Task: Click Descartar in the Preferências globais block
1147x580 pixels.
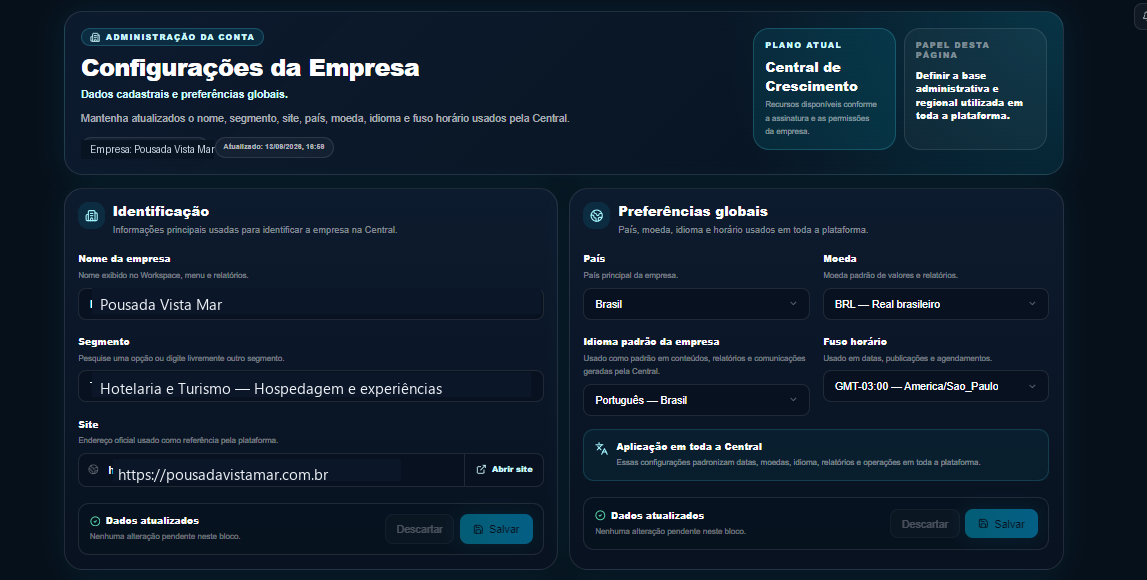Action: click(925, 524)
